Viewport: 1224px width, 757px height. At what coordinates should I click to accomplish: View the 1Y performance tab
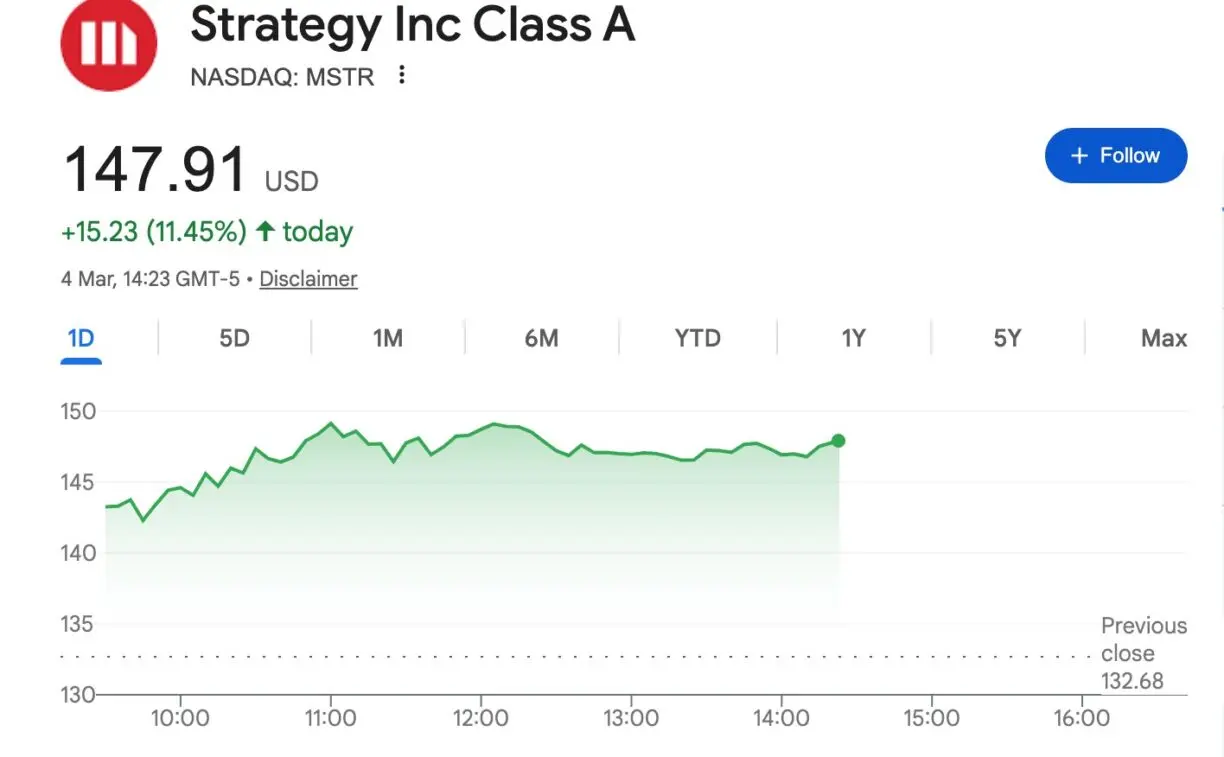point(854,338)
